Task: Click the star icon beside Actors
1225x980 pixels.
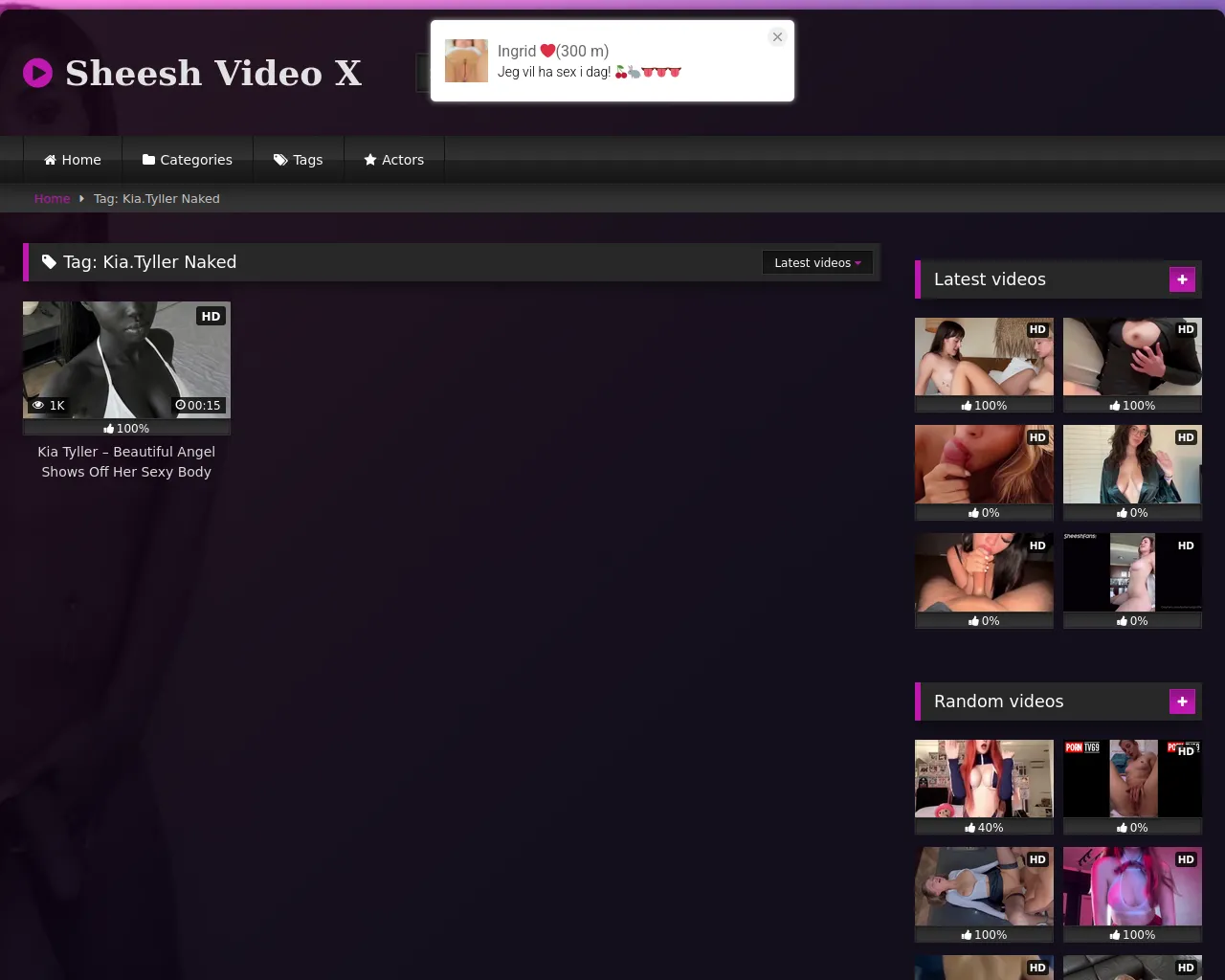Action: click(x=370, y=160)
